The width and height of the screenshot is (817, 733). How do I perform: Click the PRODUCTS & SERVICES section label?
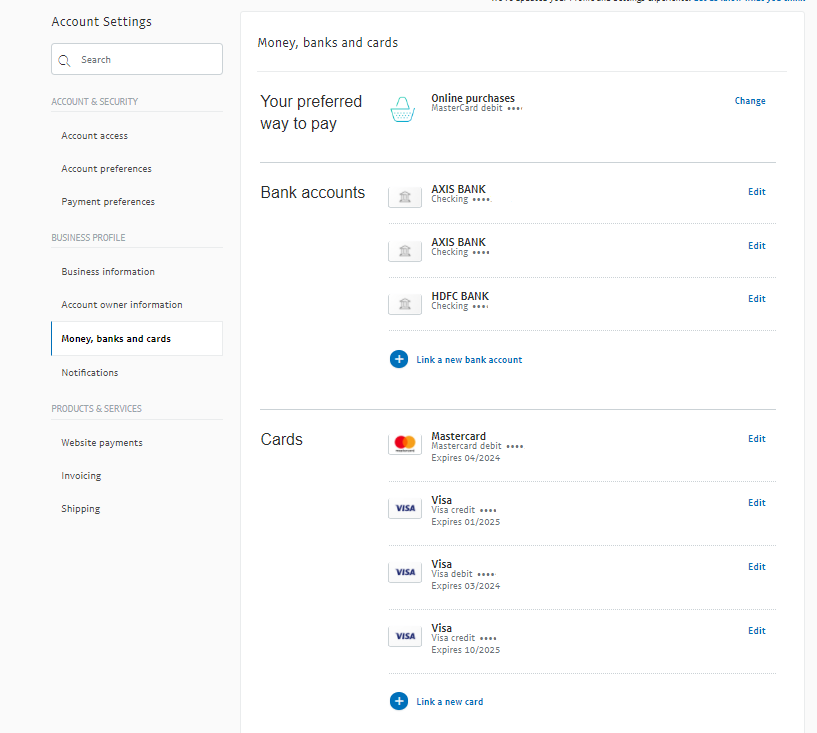[96, 408]
